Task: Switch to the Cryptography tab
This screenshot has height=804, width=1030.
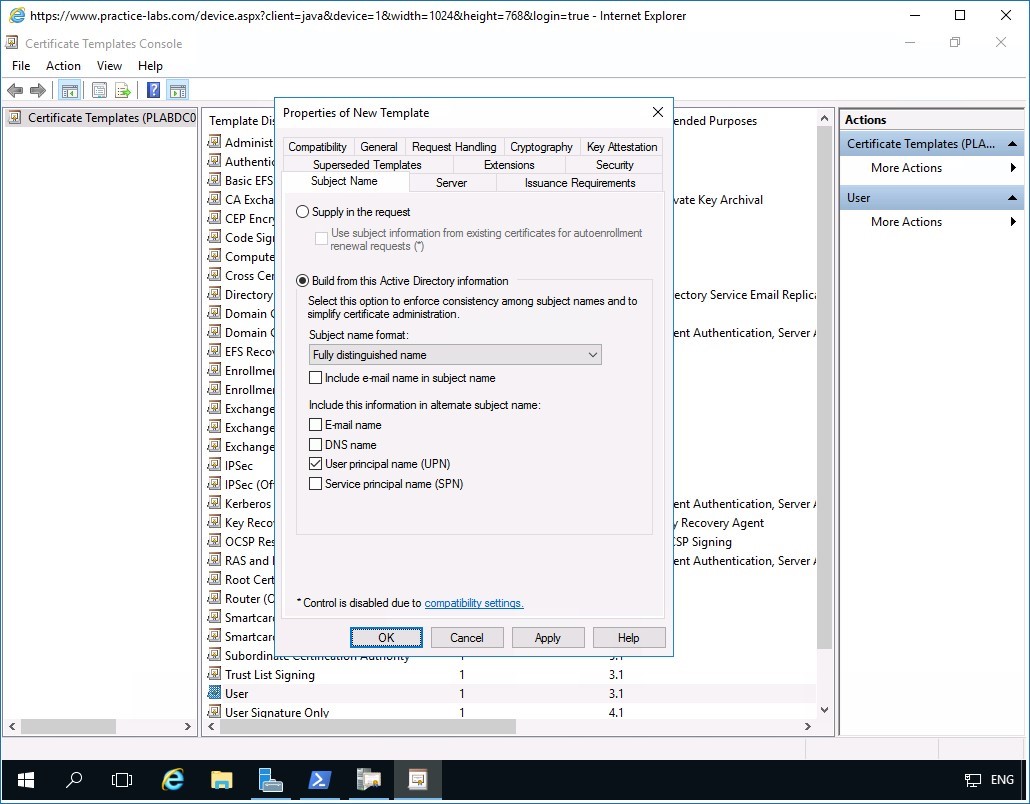Action: 541,146
